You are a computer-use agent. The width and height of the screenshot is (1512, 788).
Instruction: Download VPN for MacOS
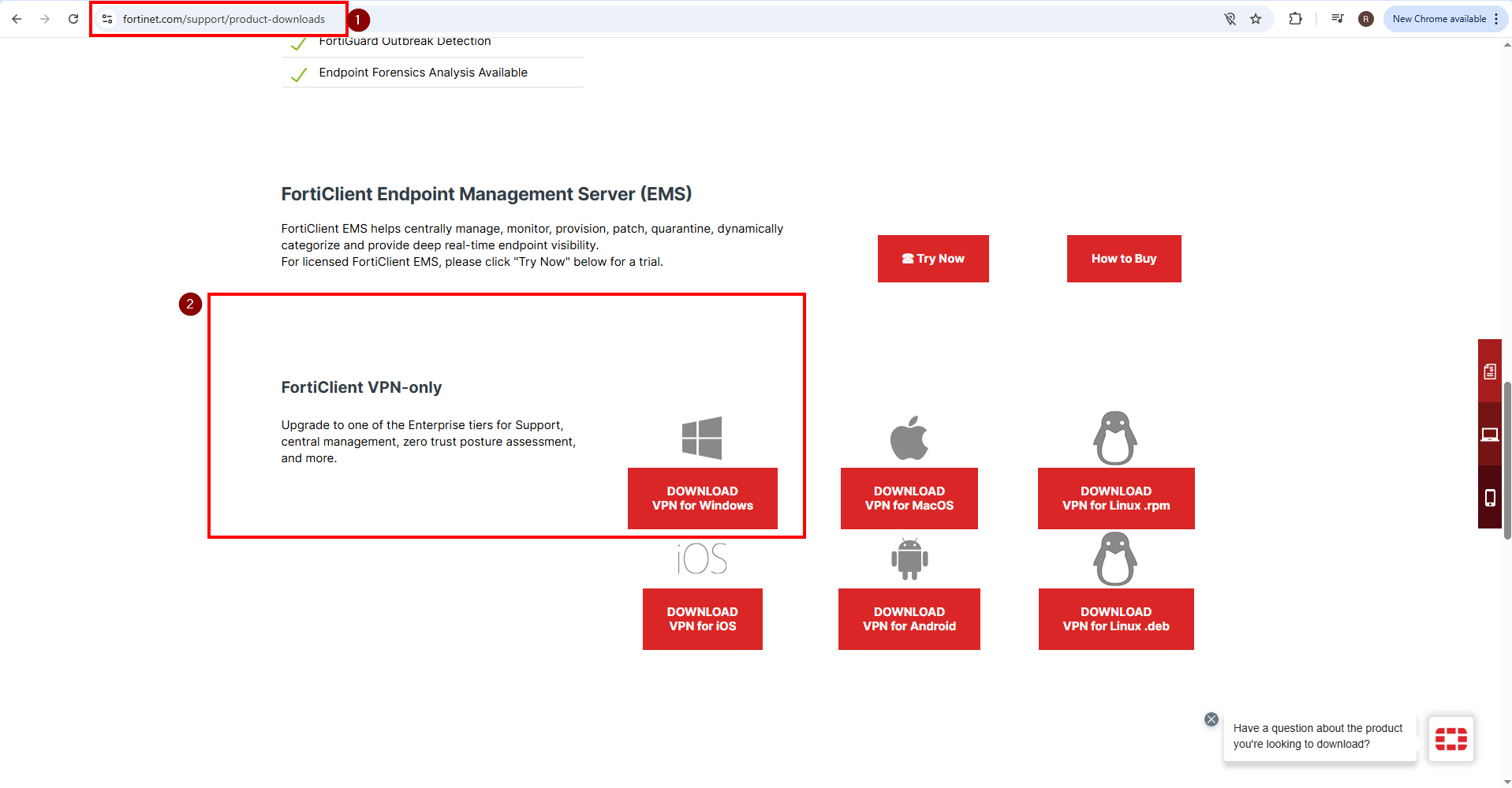[x=909, y=499]
